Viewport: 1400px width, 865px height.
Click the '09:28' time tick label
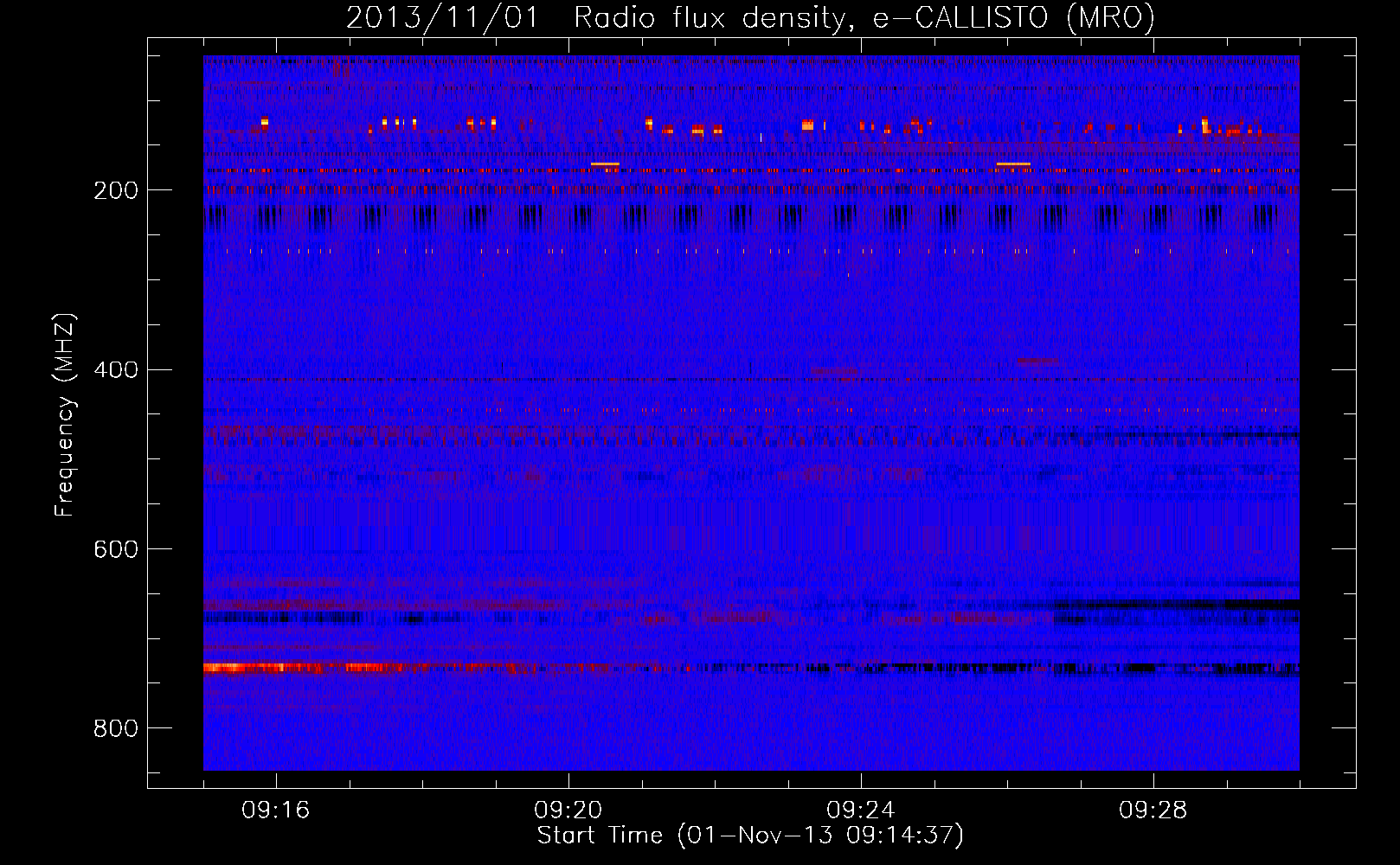[x=1153, y=811]
